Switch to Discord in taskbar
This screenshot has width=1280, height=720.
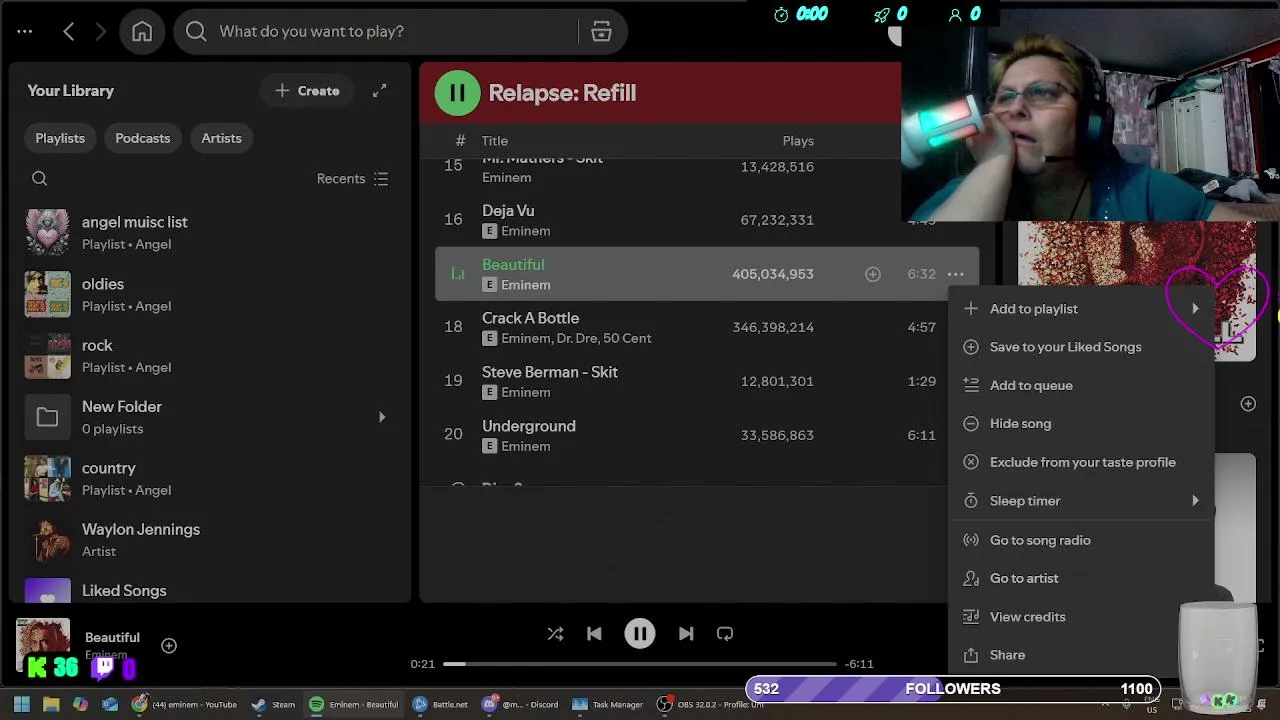(521, 705)
